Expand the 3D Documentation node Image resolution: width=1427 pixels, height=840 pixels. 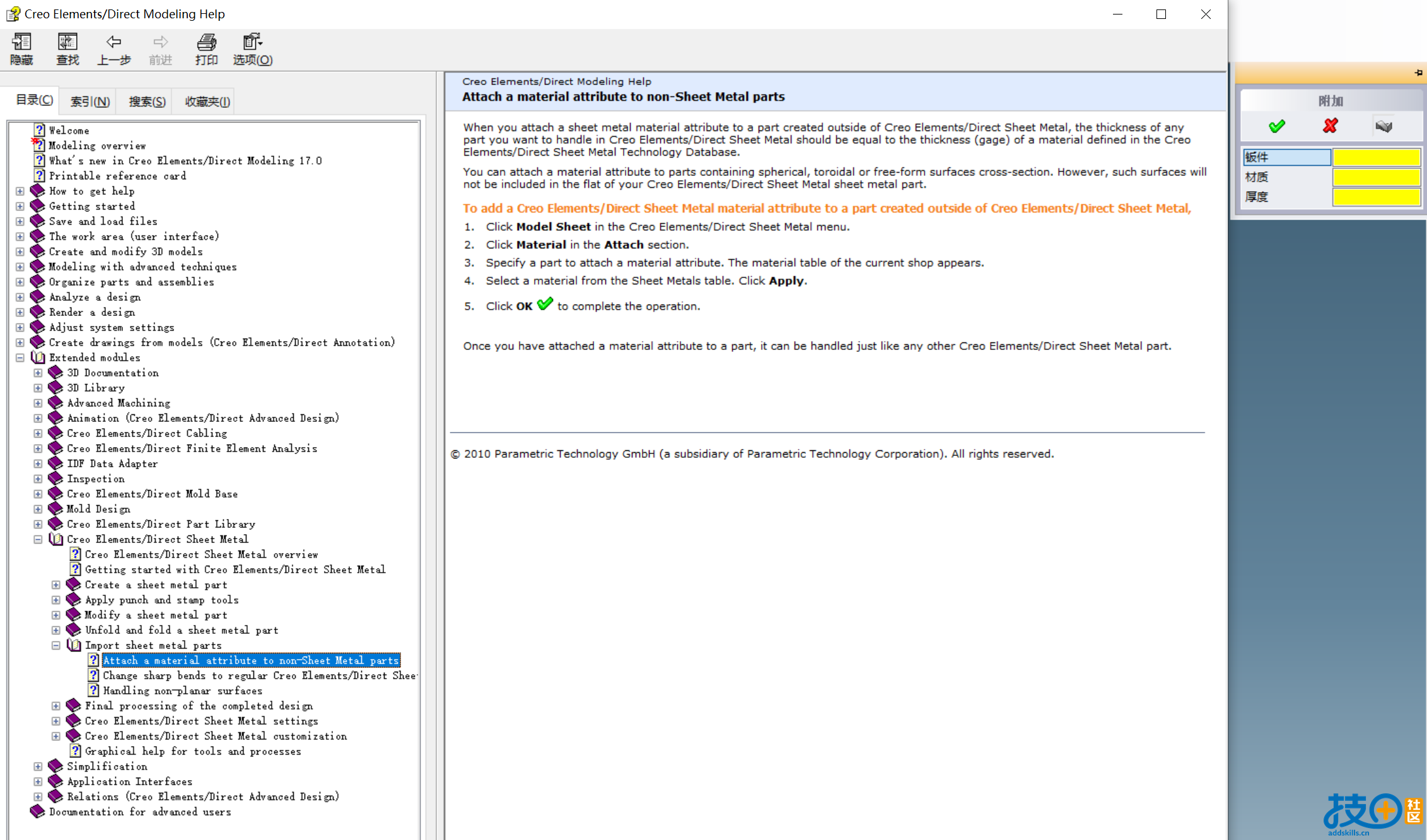point(38,373)
